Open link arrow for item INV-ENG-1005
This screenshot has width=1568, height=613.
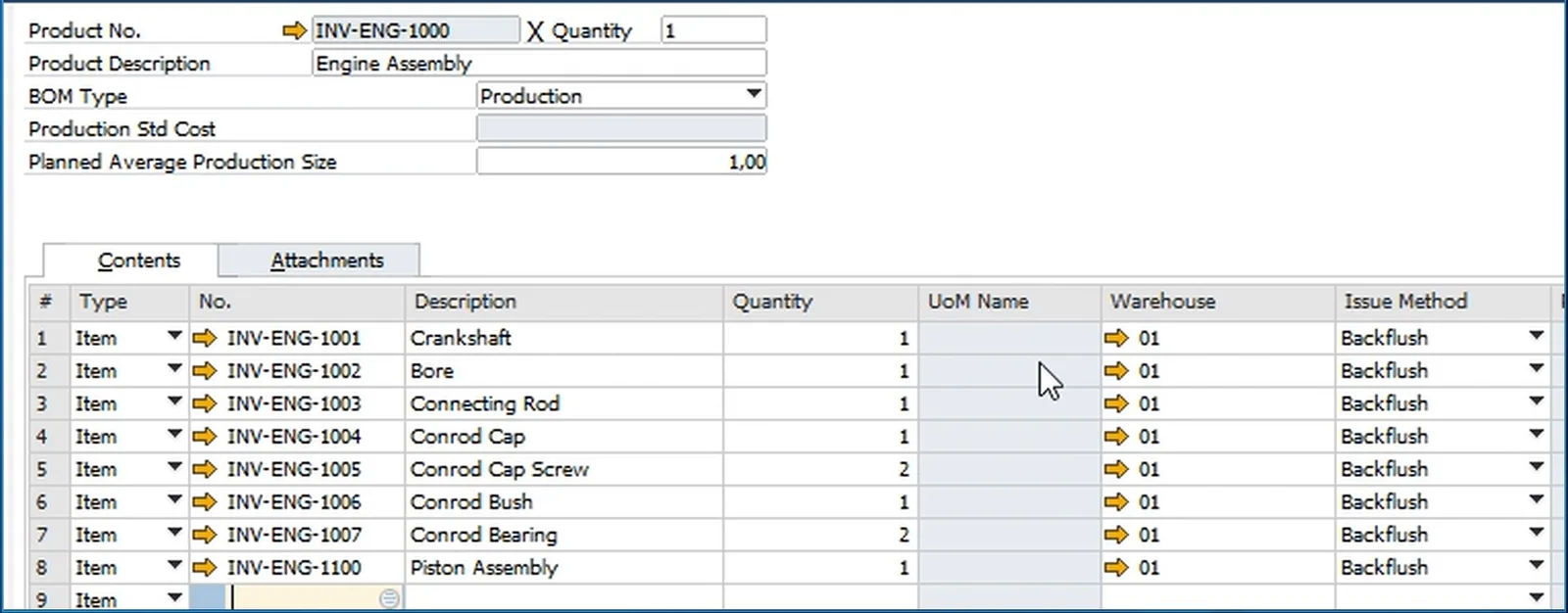[205, 470]
